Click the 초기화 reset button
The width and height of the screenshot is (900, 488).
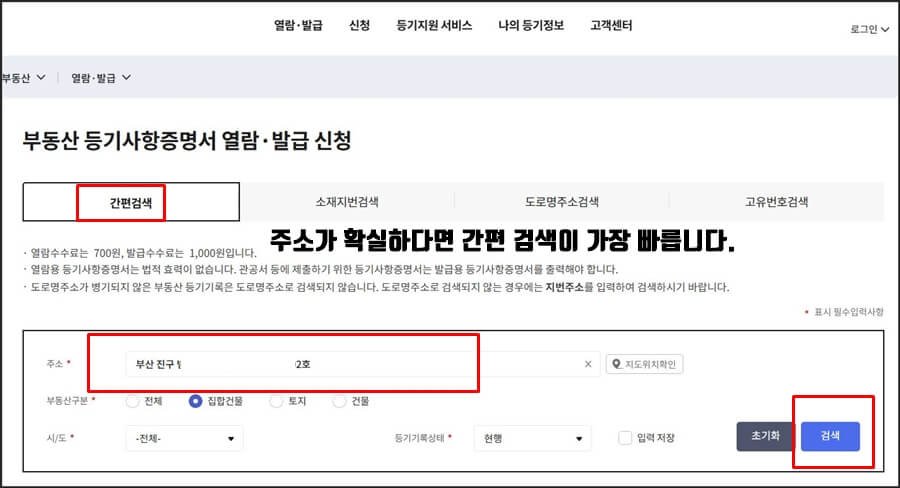(766, 436)
